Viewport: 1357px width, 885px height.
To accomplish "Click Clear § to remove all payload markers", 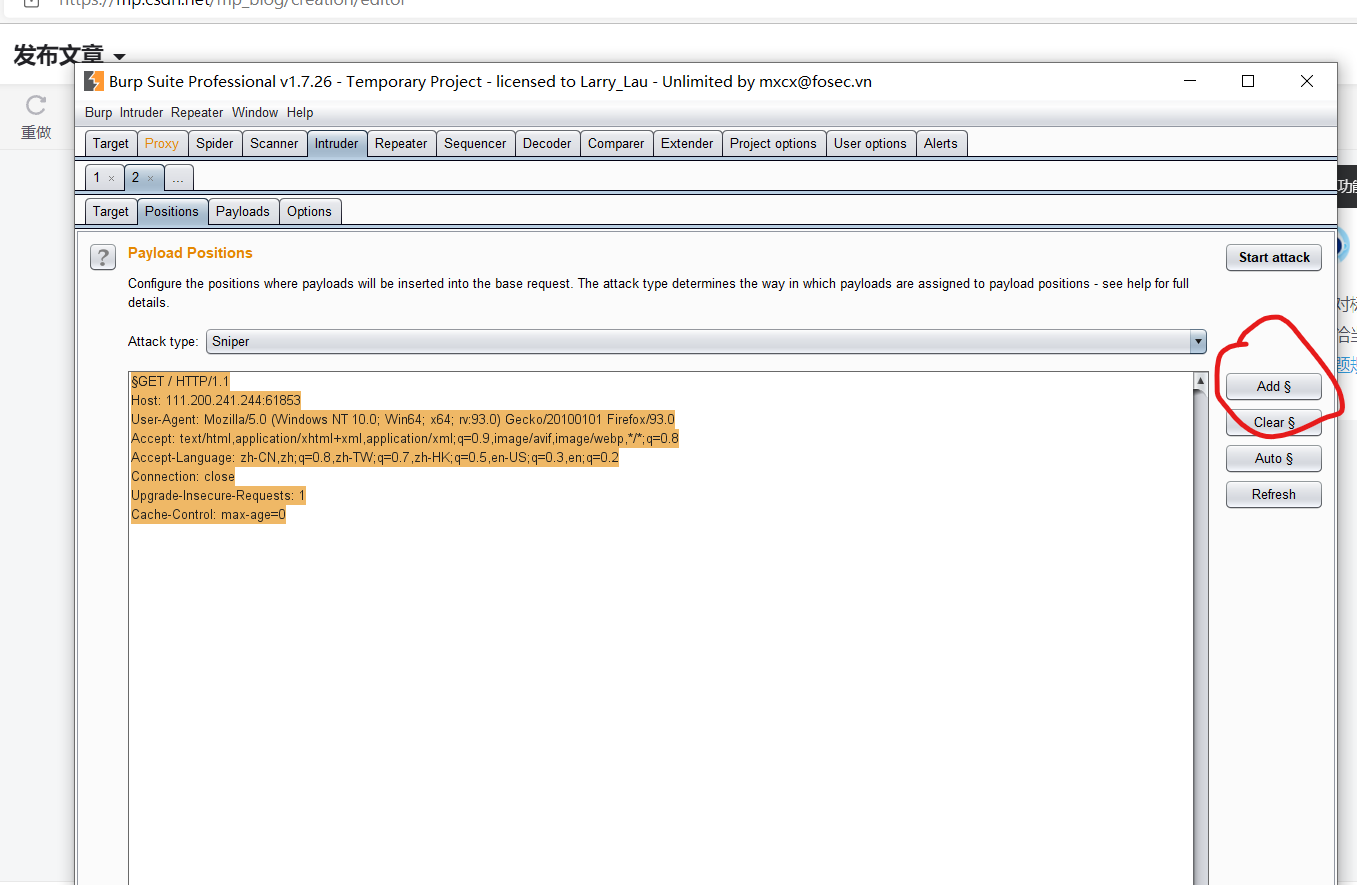I will pos(1273,422).
